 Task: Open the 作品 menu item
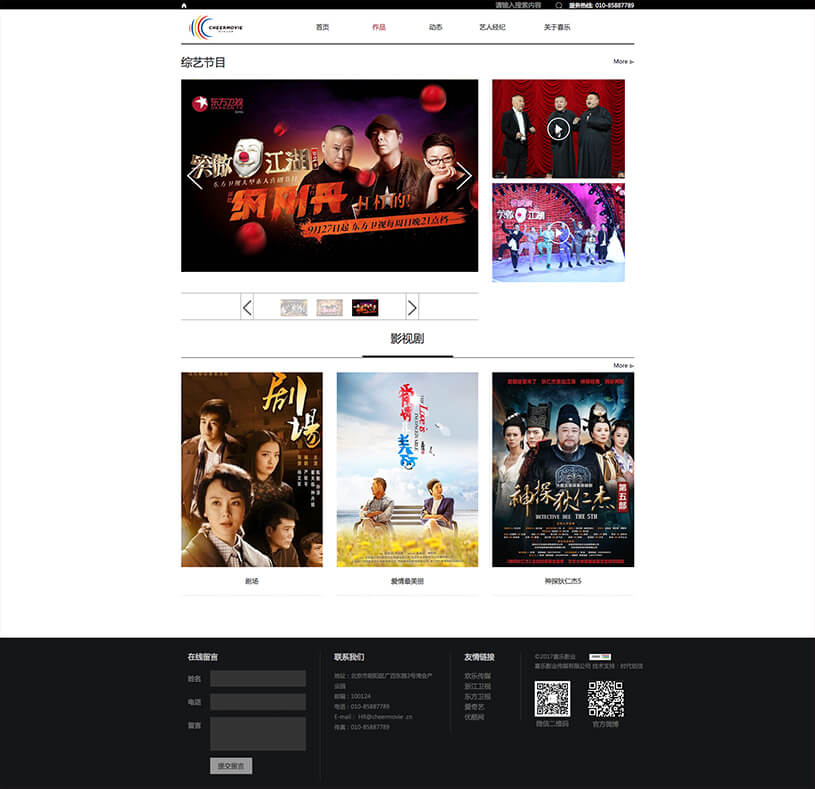[379, 27]
